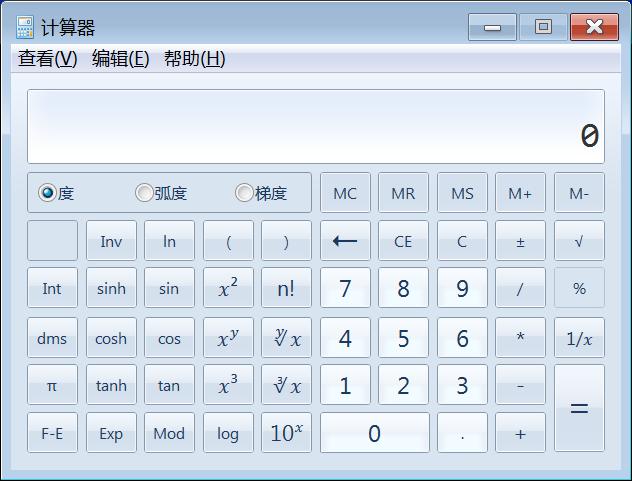This screenshot has height=481, width=632.
Task: Click the MR memory recall button
Action: 403,193
